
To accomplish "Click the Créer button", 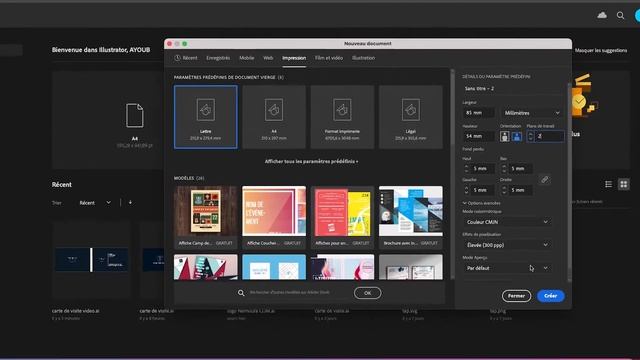I will tap(551, 296).
